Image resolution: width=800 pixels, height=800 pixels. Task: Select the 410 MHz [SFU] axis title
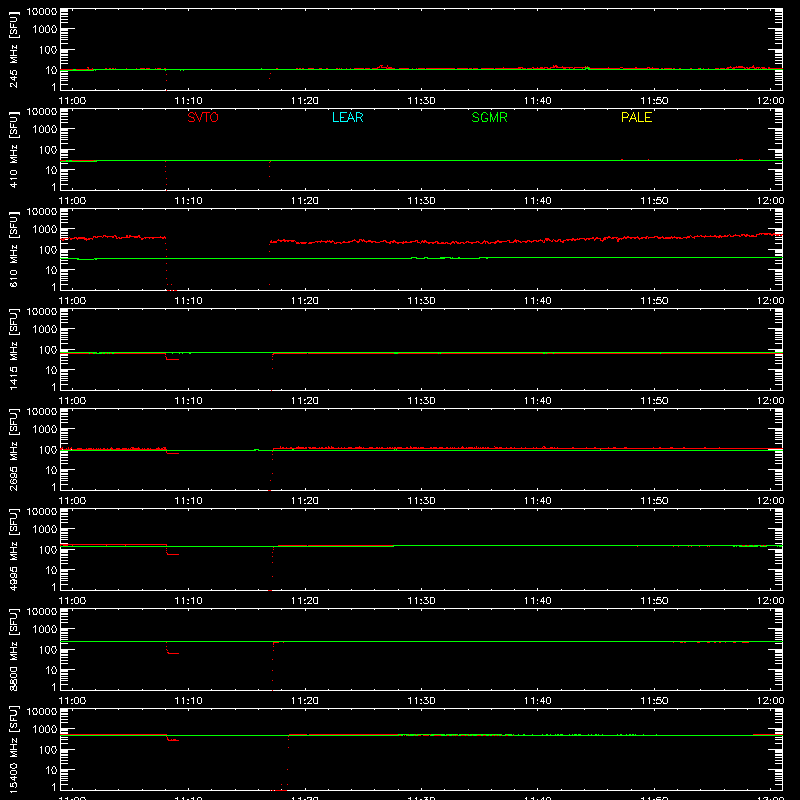[x=14, y=151]
